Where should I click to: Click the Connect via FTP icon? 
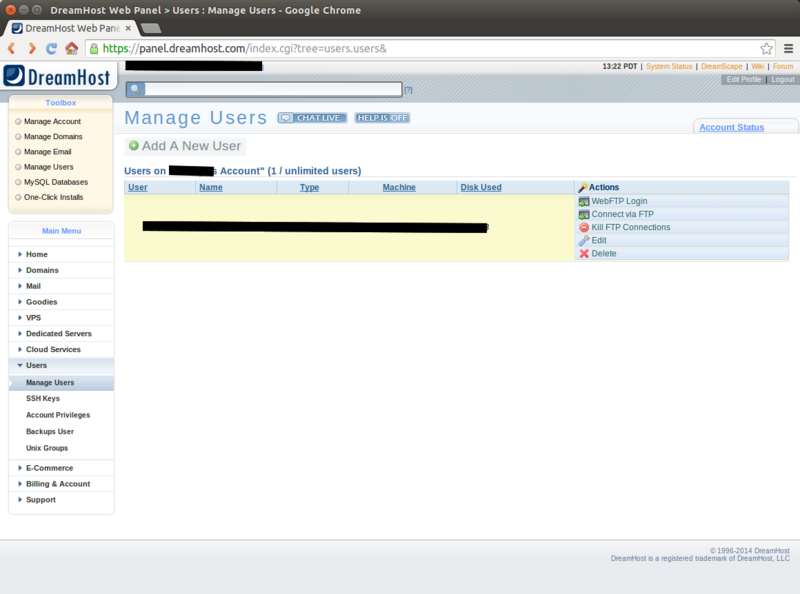coord(584,215)
